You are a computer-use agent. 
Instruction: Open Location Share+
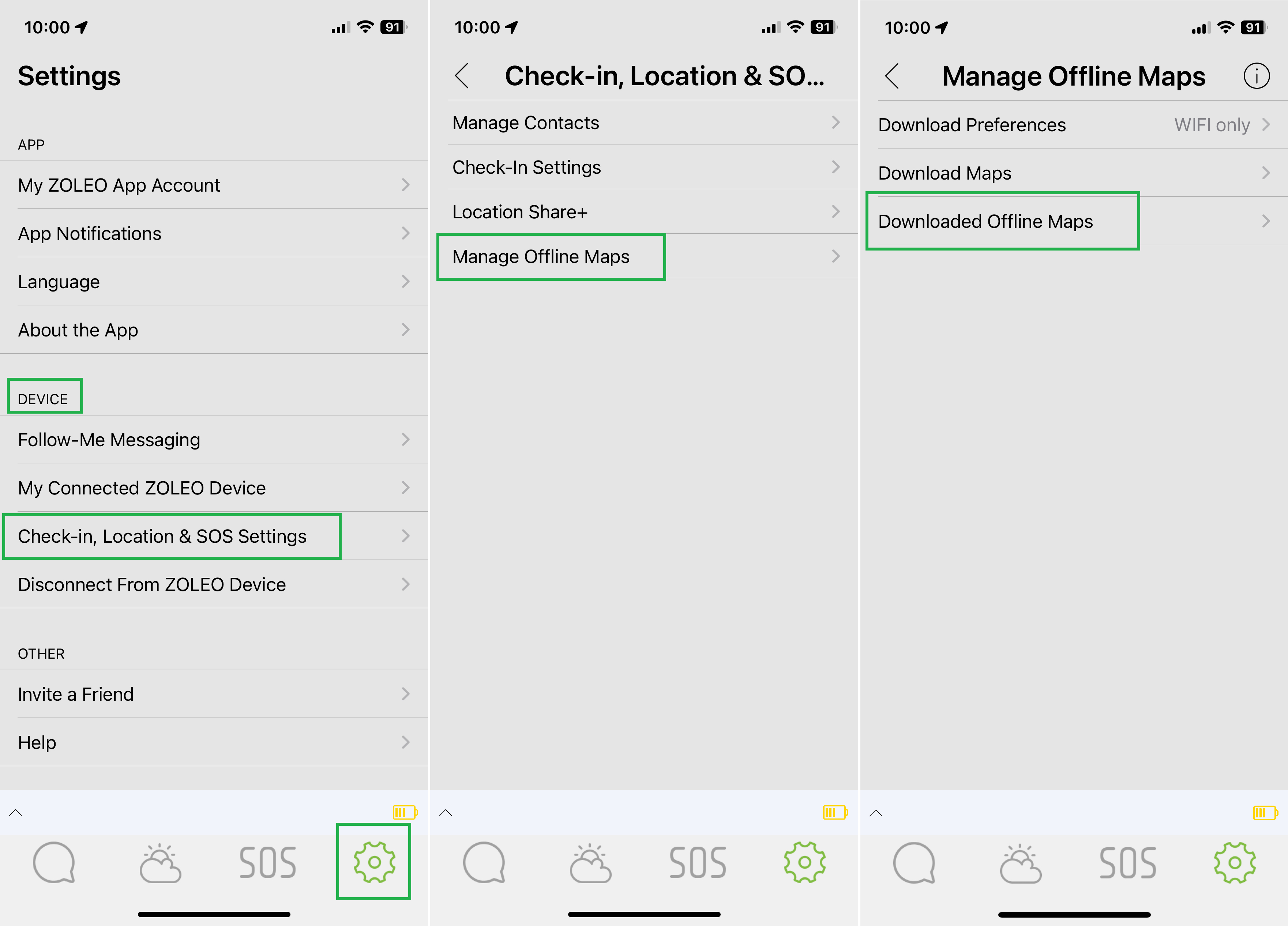point(645,212)
